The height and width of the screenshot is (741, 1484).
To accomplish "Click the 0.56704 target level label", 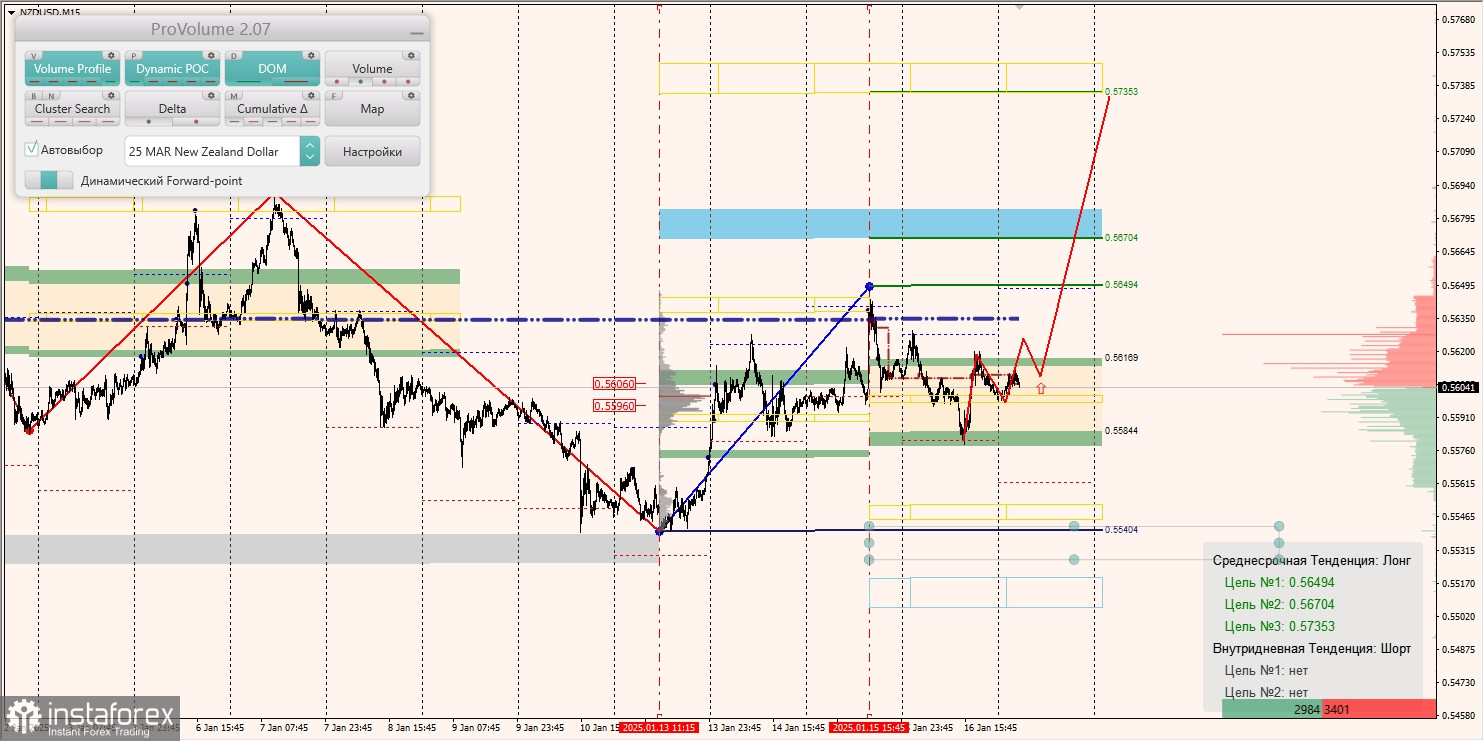I will tap(1121, 238).
